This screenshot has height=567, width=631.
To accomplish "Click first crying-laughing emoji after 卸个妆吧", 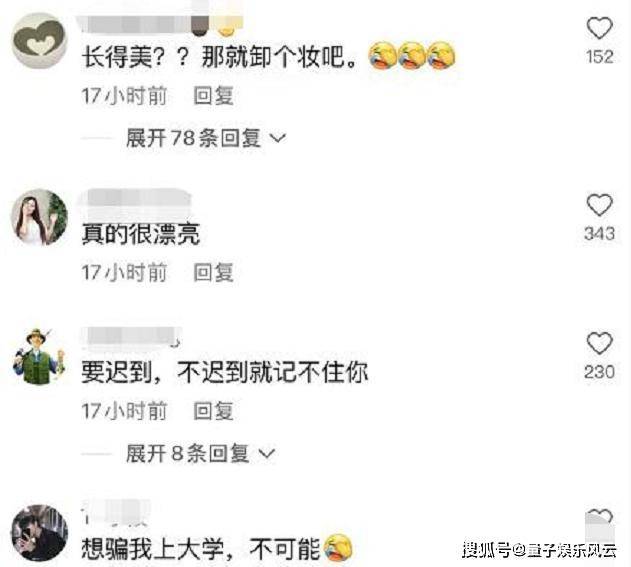I will (x=382, y=56).
